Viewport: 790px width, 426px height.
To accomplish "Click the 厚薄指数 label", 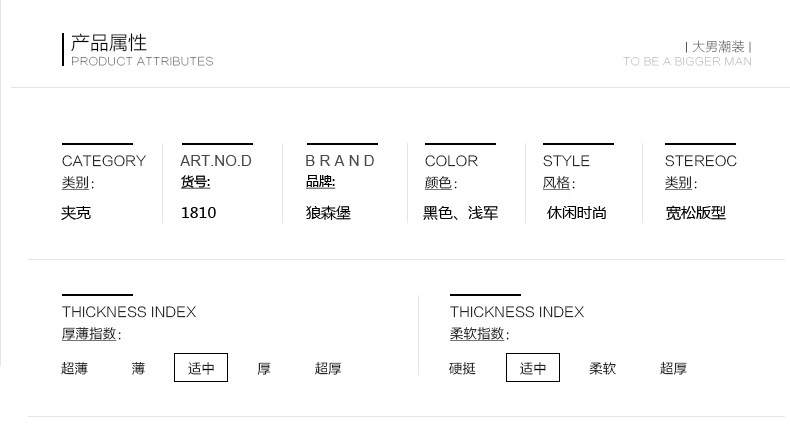I will [x=90, y=334].
